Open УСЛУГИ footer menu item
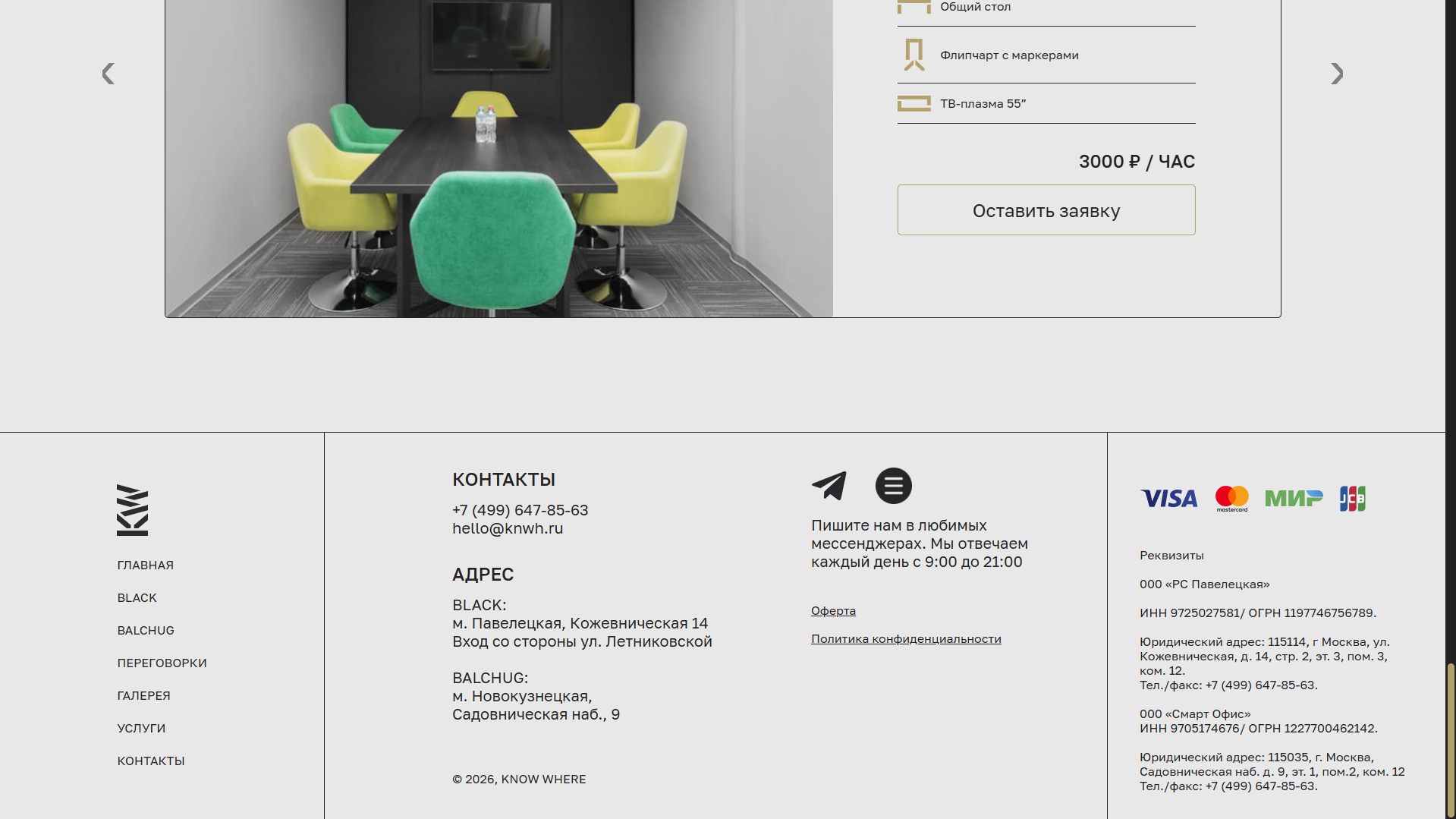 (141, 729)
